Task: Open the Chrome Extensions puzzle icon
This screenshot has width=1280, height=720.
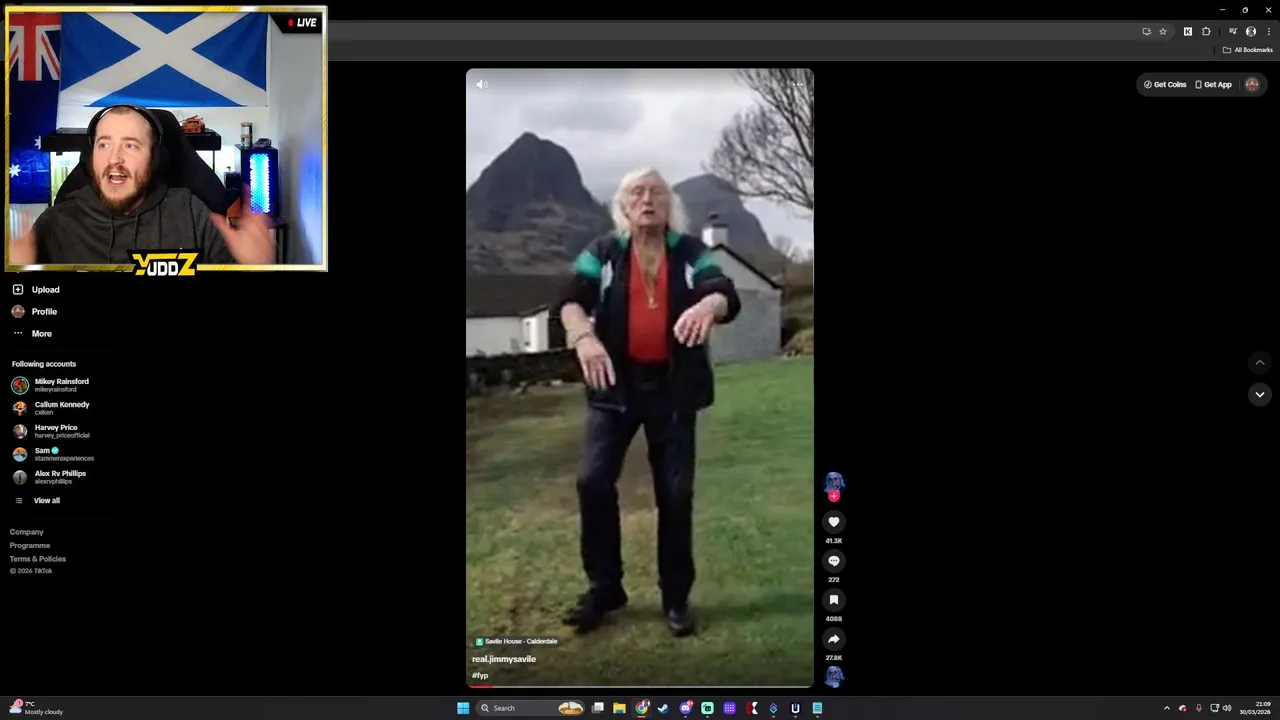Action: point(1206,32)
